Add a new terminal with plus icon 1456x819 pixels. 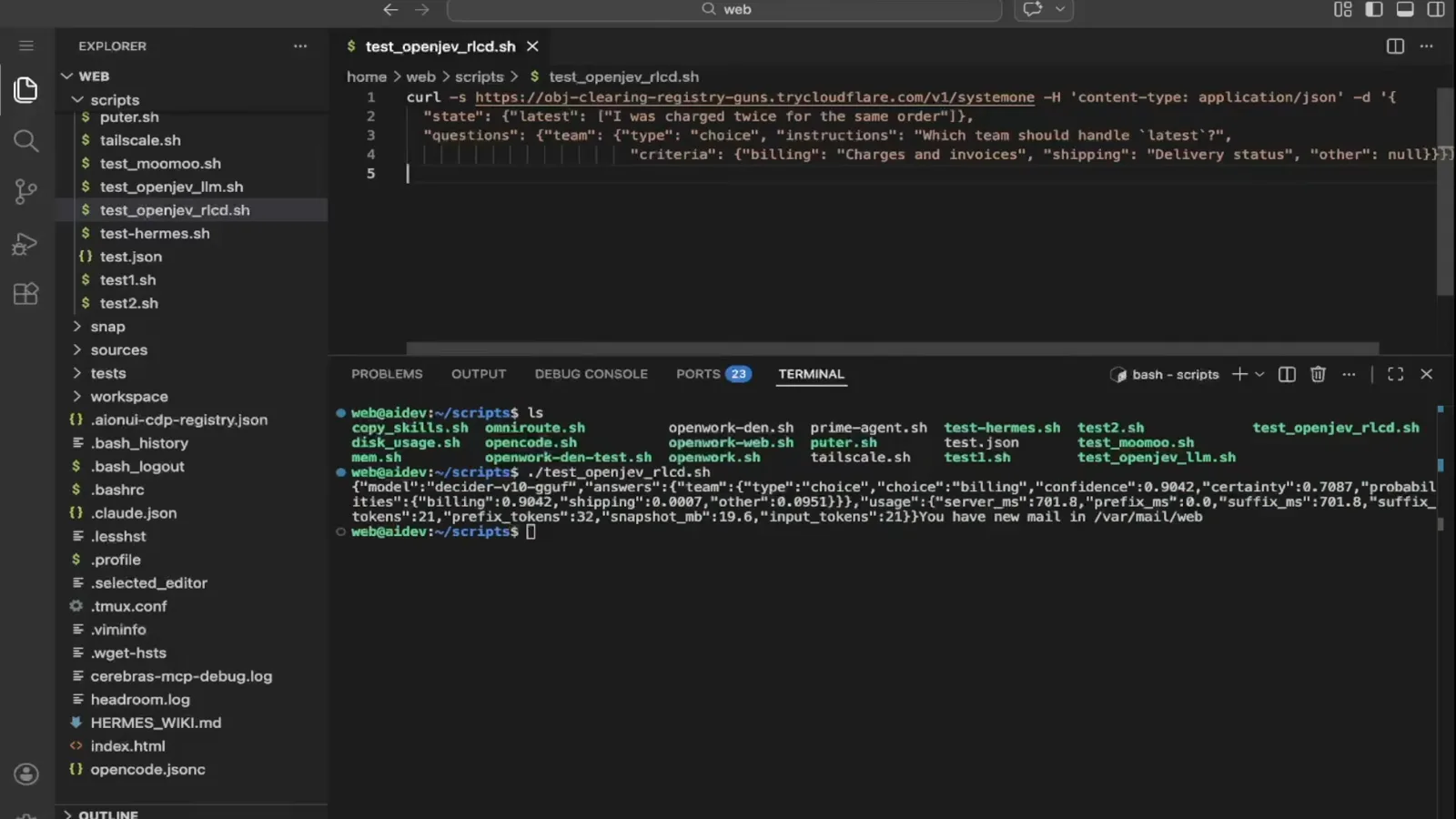click(1239, 374)
